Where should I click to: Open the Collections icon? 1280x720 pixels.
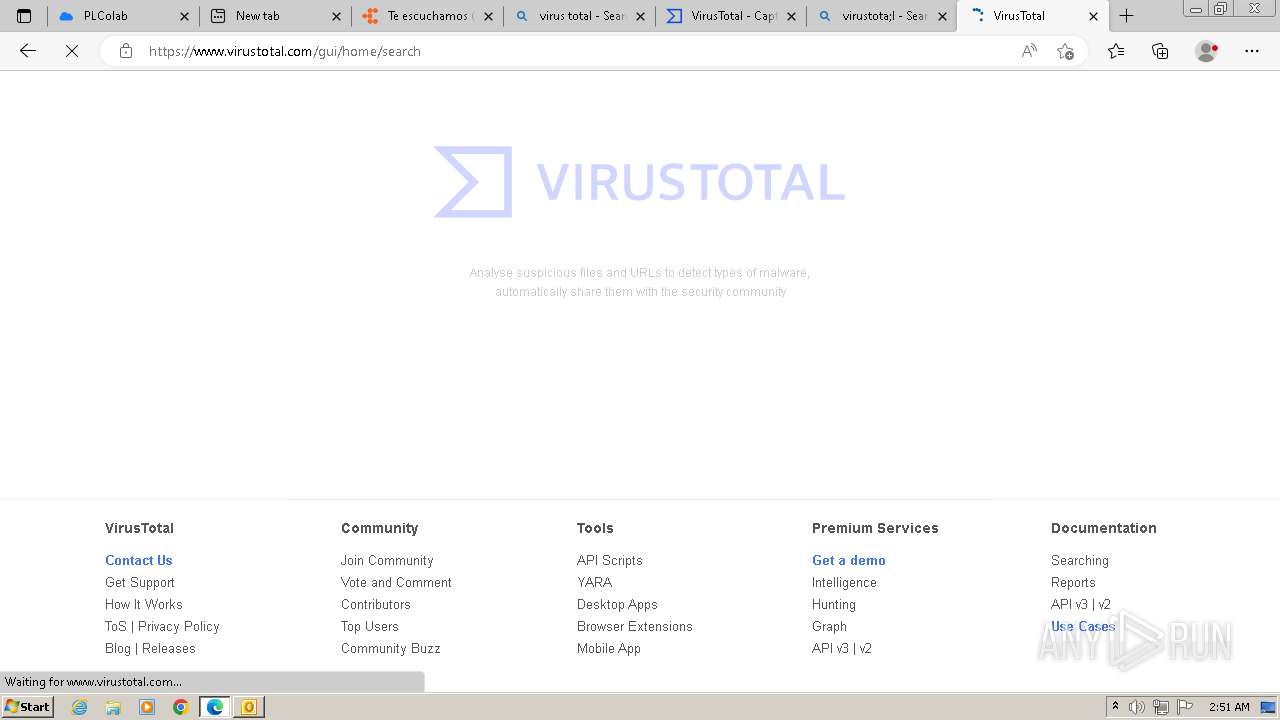(x=1160, y=51)
